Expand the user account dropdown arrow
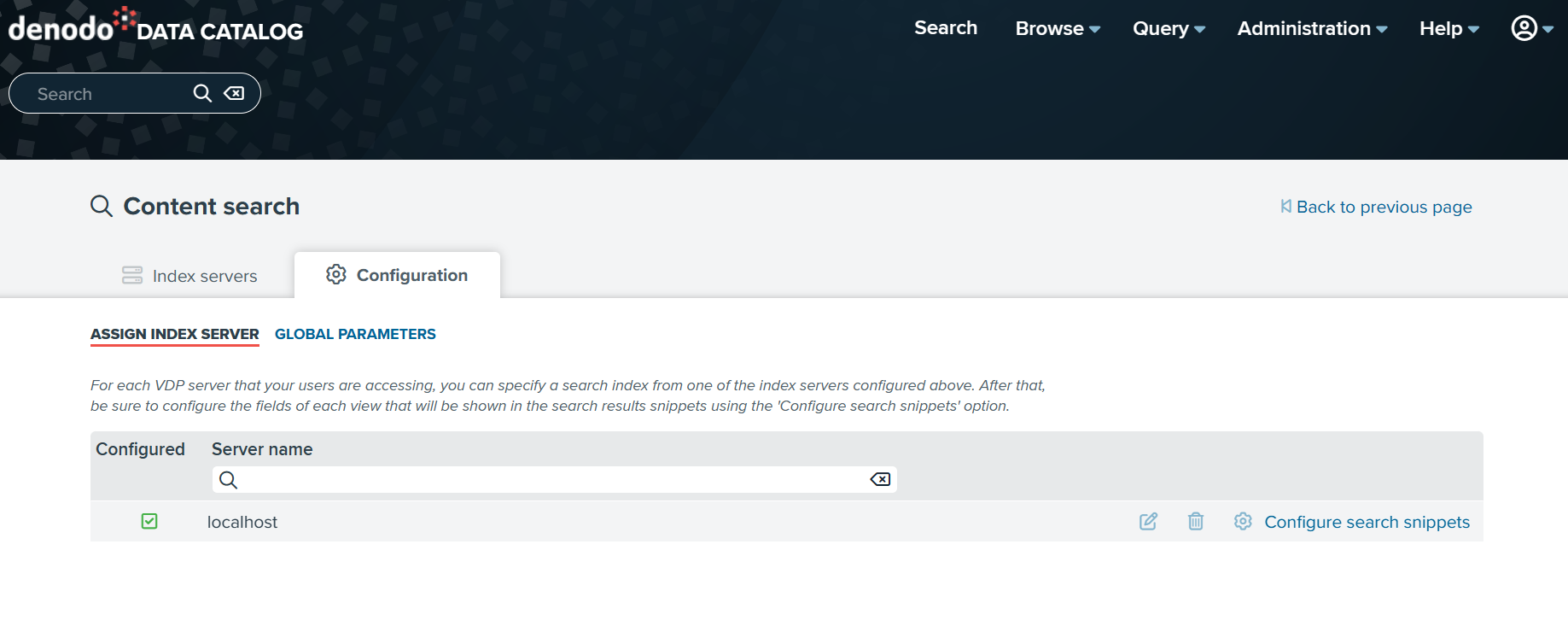Screen dimensions: 1568x632 1548,29
